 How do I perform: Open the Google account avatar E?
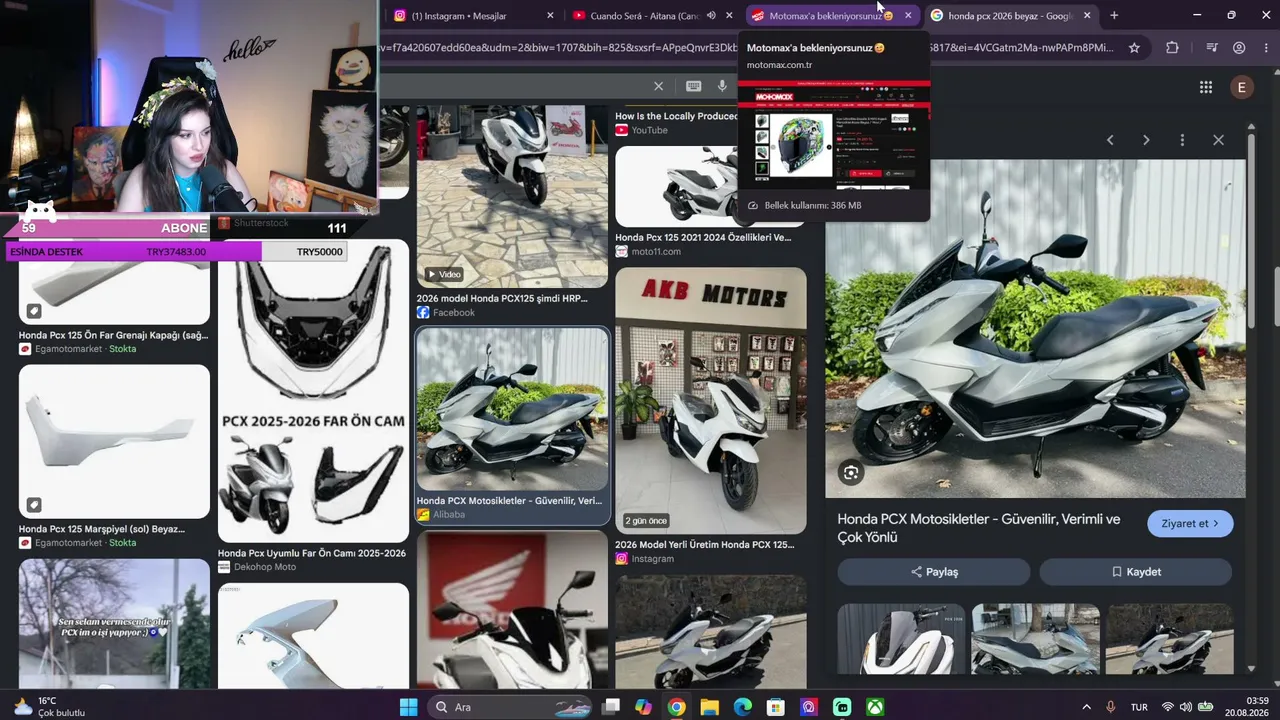(1242, 87)
